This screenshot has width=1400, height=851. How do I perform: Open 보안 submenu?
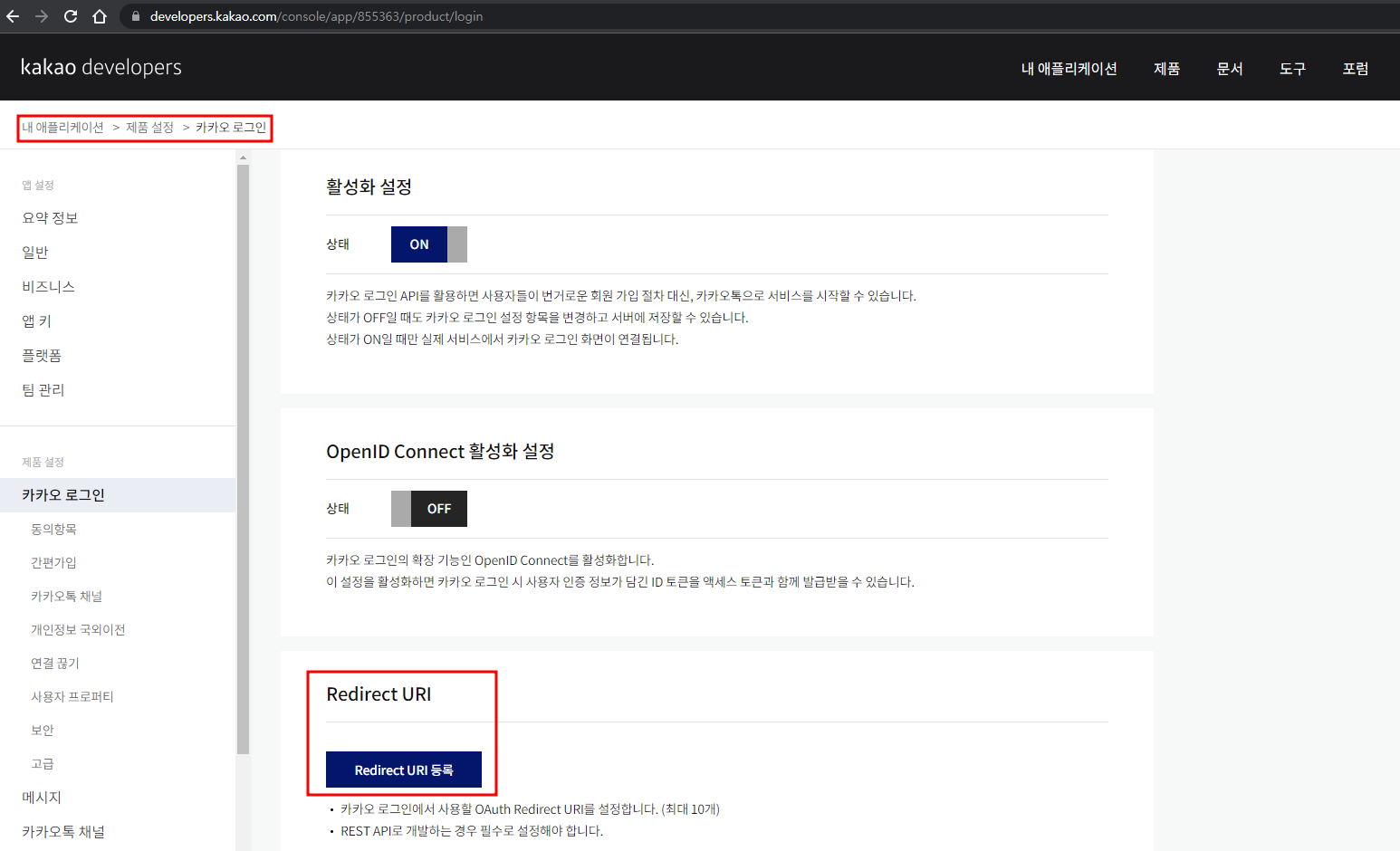point(43,731)
